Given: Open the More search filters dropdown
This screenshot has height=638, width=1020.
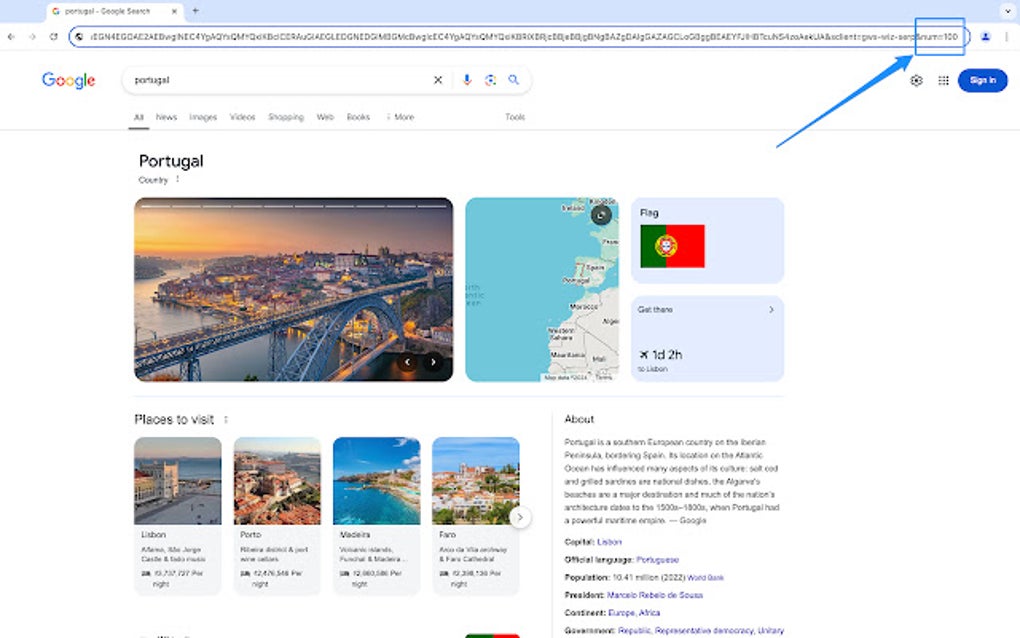Looking at the screenshot, I should (400, 117).
